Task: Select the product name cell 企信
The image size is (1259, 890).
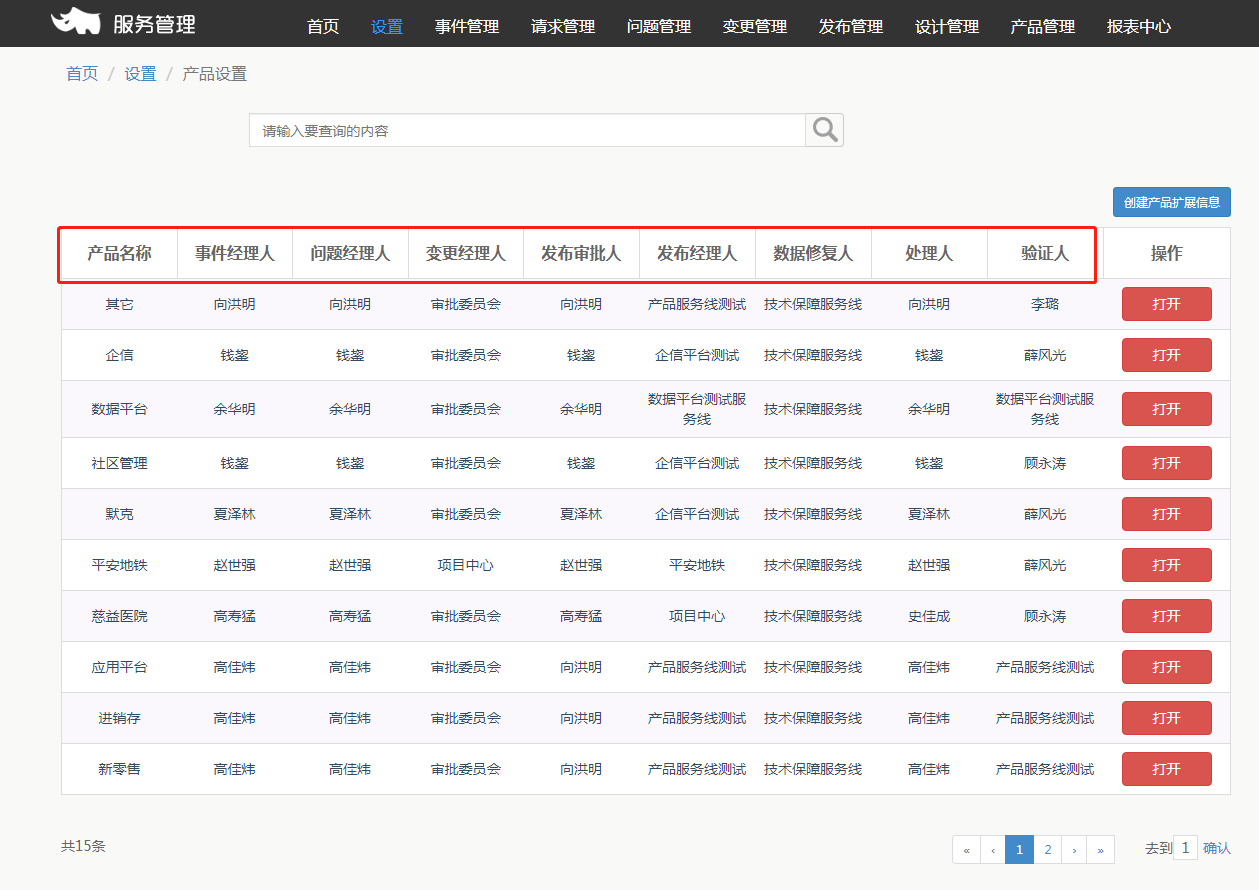Action: (x=119, y=355)
